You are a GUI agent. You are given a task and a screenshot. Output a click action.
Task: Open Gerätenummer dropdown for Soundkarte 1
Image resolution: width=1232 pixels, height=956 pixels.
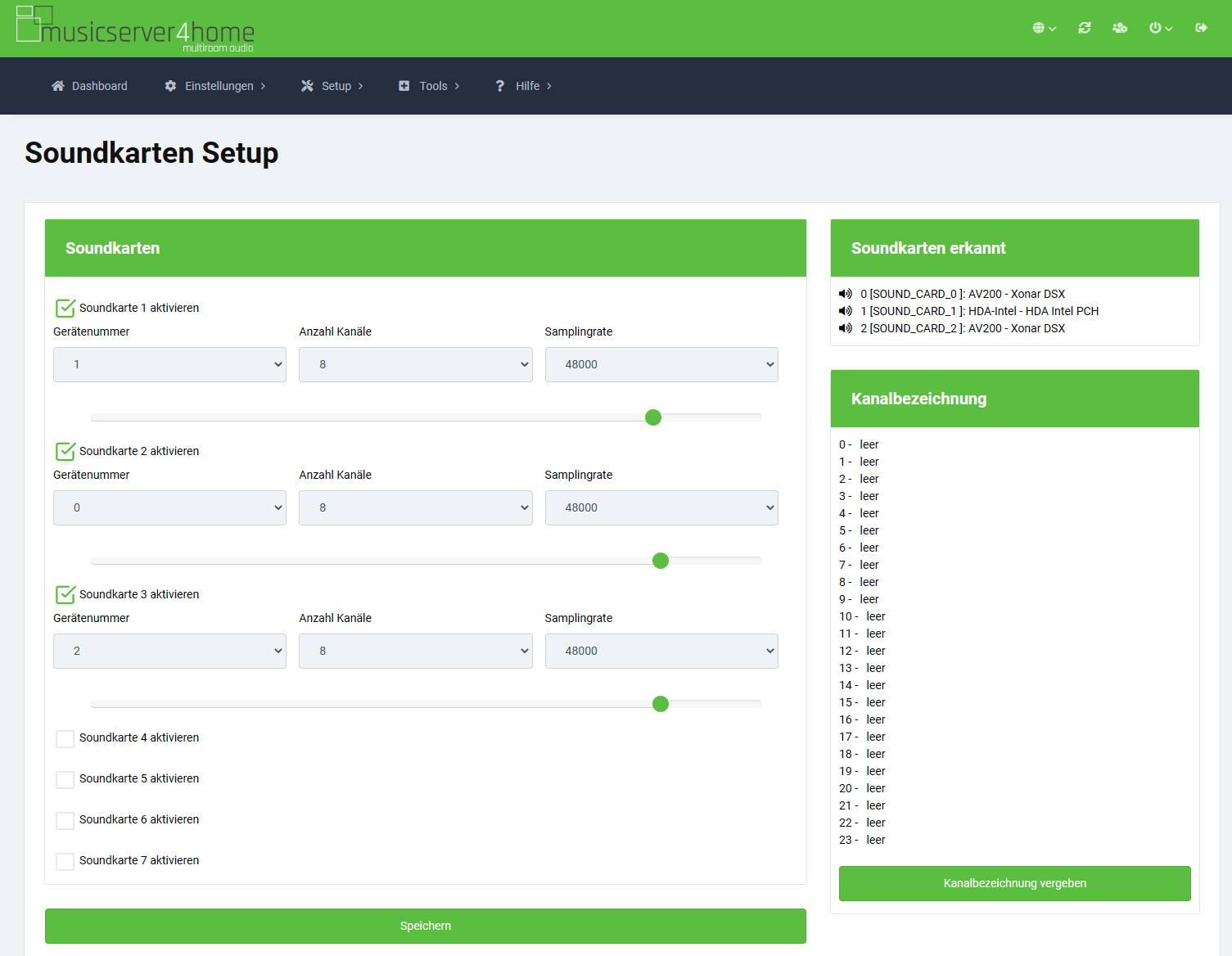[x=169, y=364]
